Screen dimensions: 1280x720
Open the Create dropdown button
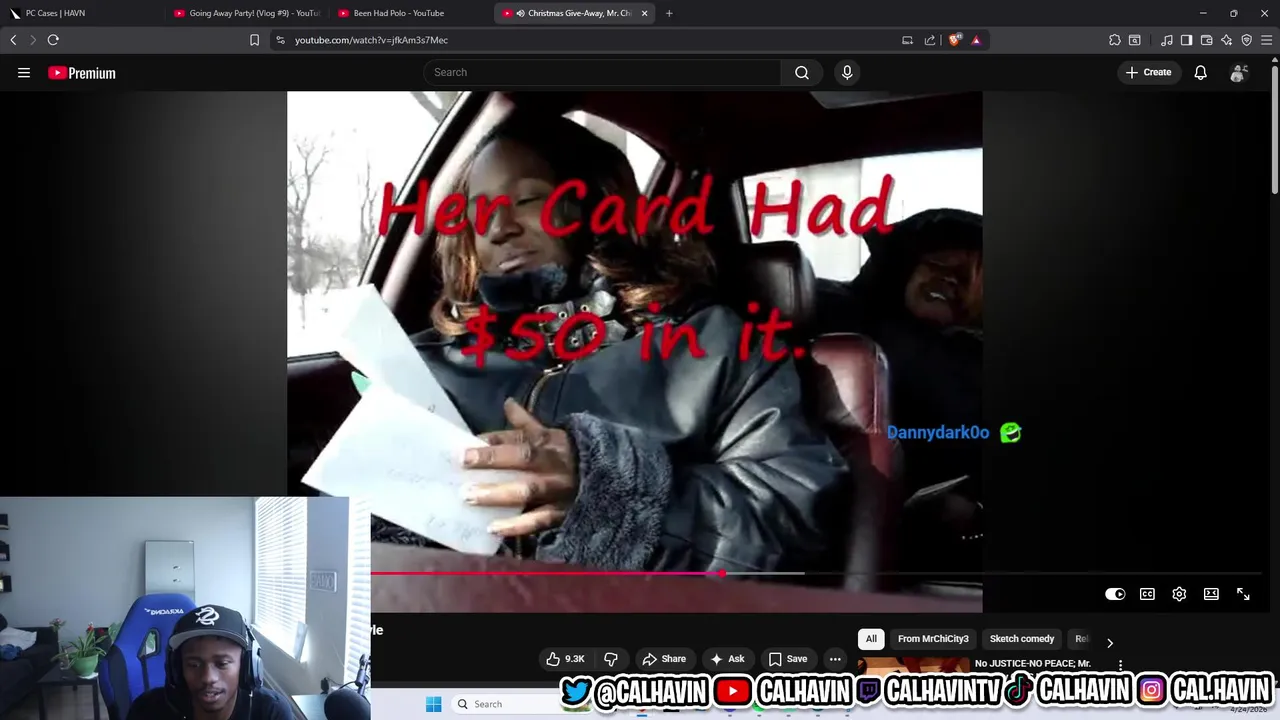[x=1148, y=72]
